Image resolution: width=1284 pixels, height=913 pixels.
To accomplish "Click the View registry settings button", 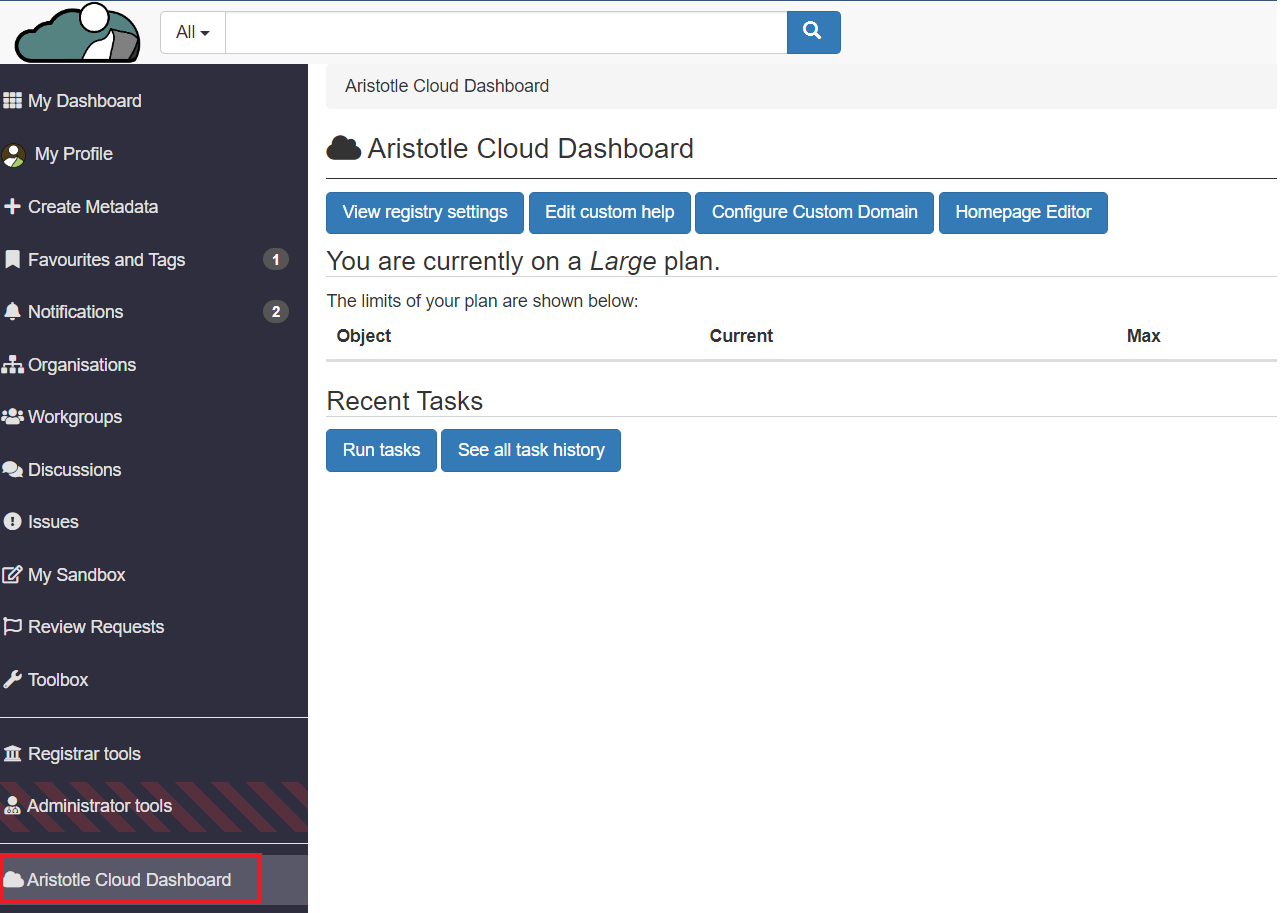I will point(425,213).
